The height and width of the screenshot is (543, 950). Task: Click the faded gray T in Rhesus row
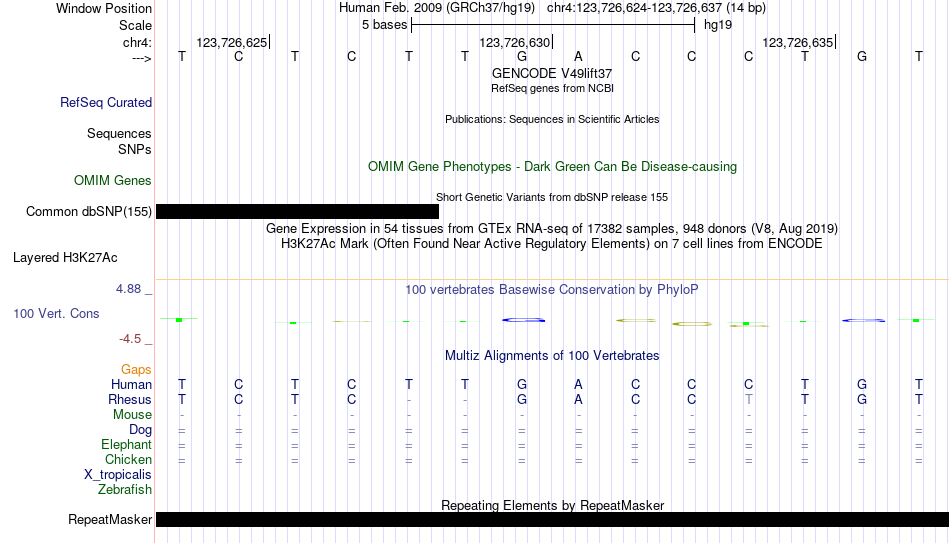[749, 399]
